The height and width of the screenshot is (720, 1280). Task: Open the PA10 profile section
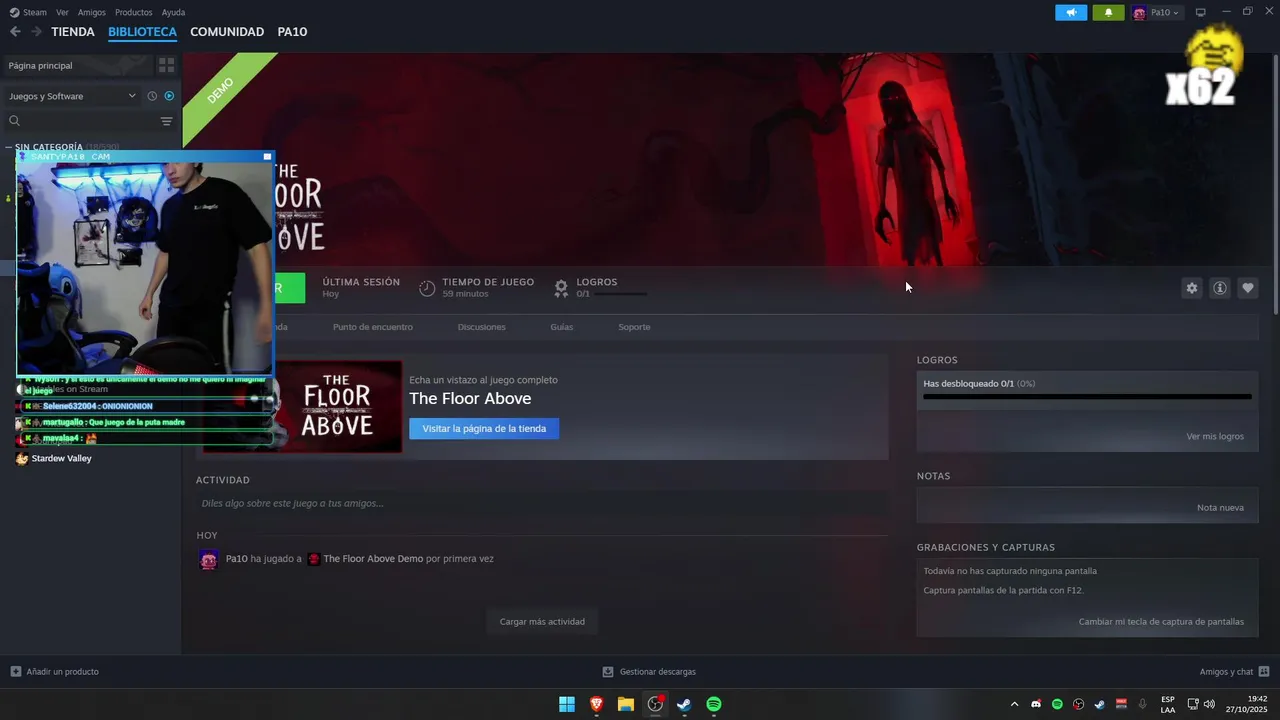(292, 32)
